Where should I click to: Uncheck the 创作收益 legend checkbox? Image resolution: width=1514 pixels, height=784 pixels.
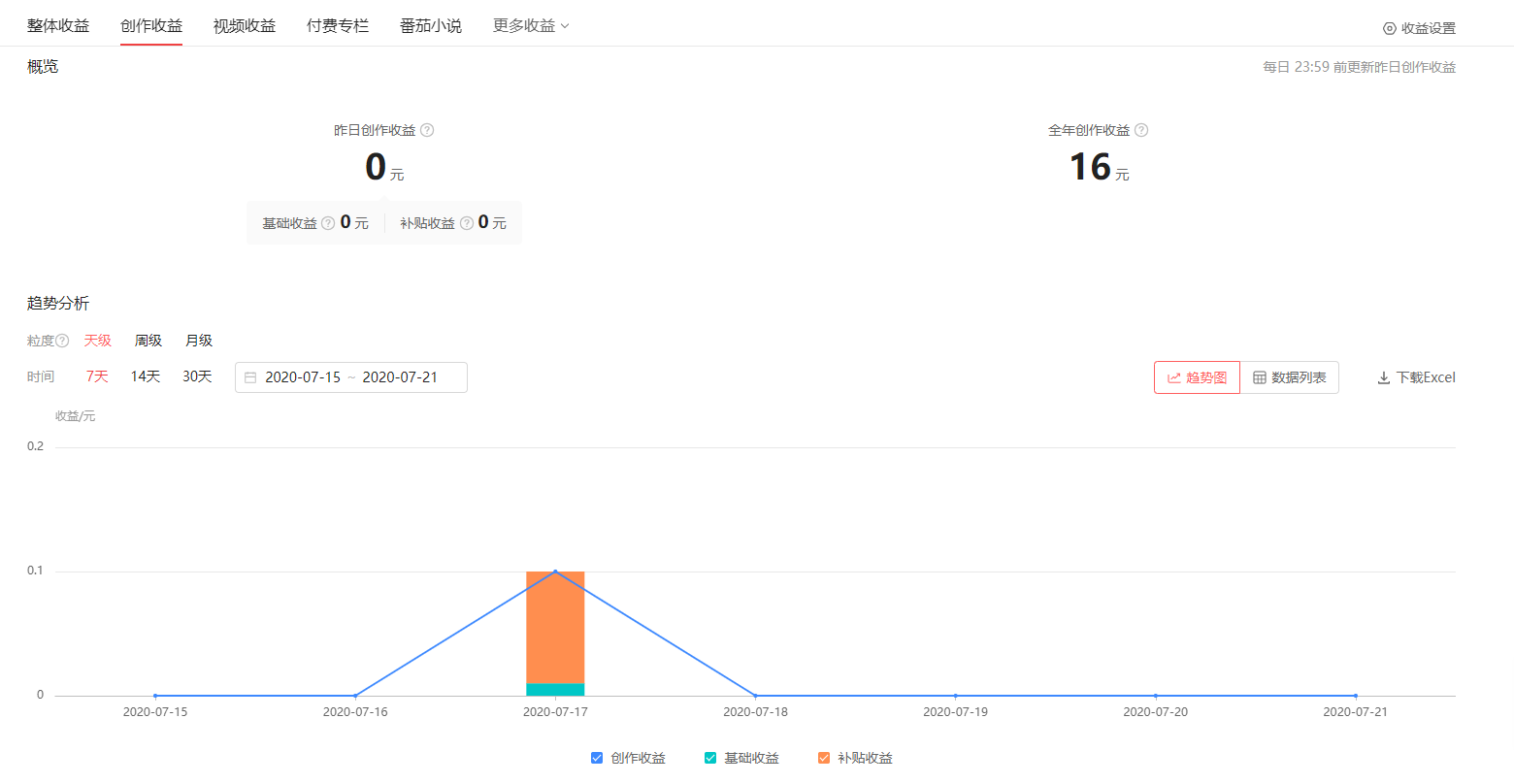pyautogui.click(x=596, y=758)
